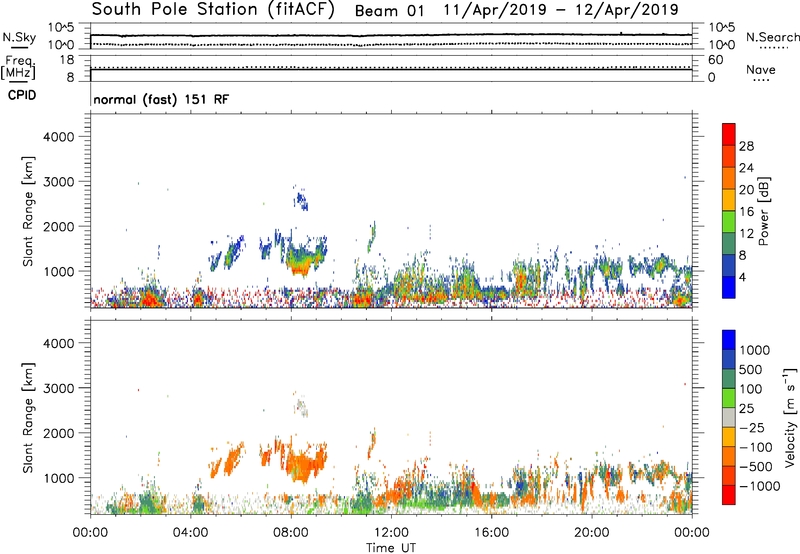The image size is (800, 554).
Task: Pick the gray segment of the velocity color bar
Action: pos(729,418)
